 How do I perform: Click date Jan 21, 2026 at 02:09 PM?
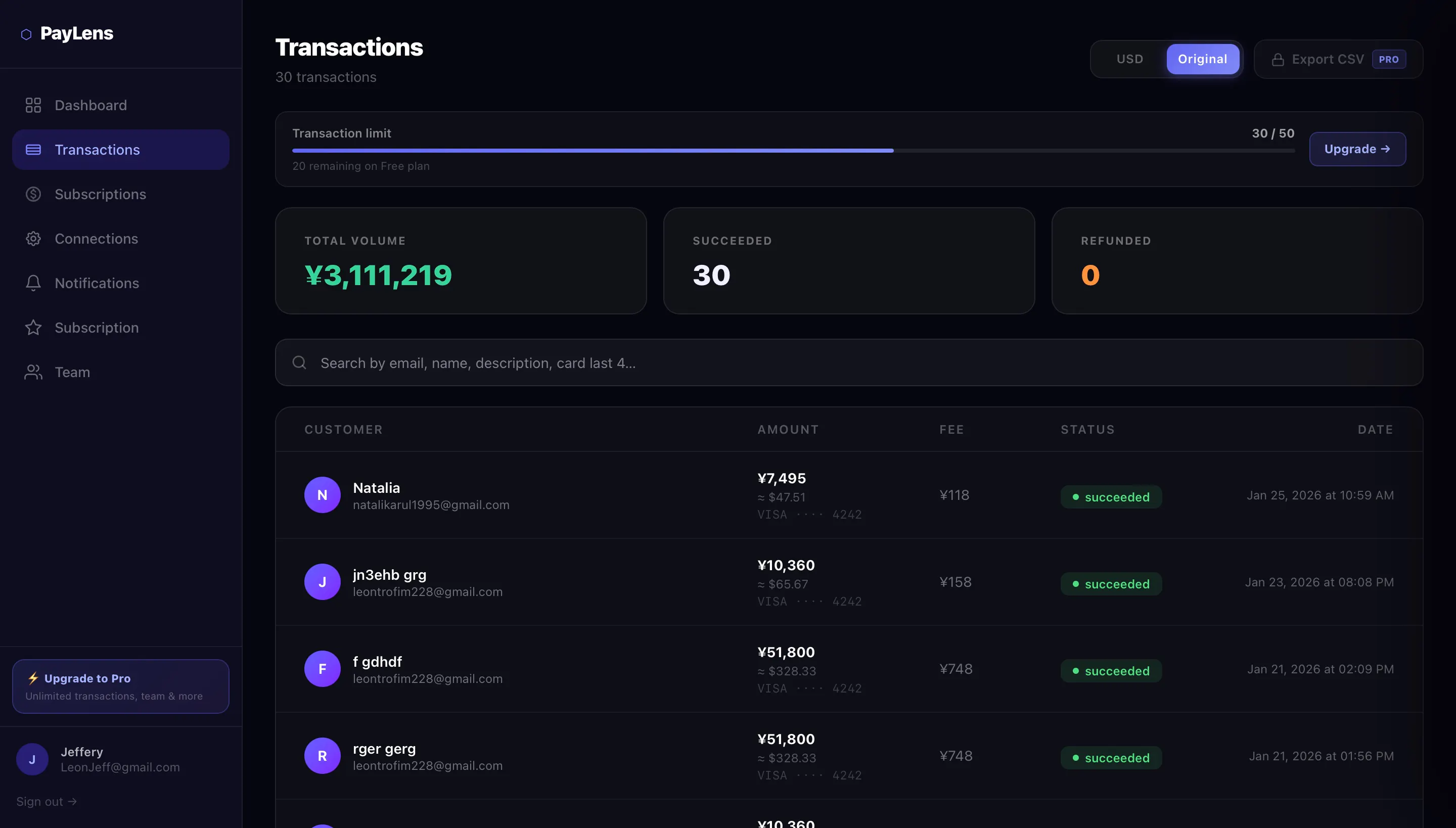[1321, 669]
